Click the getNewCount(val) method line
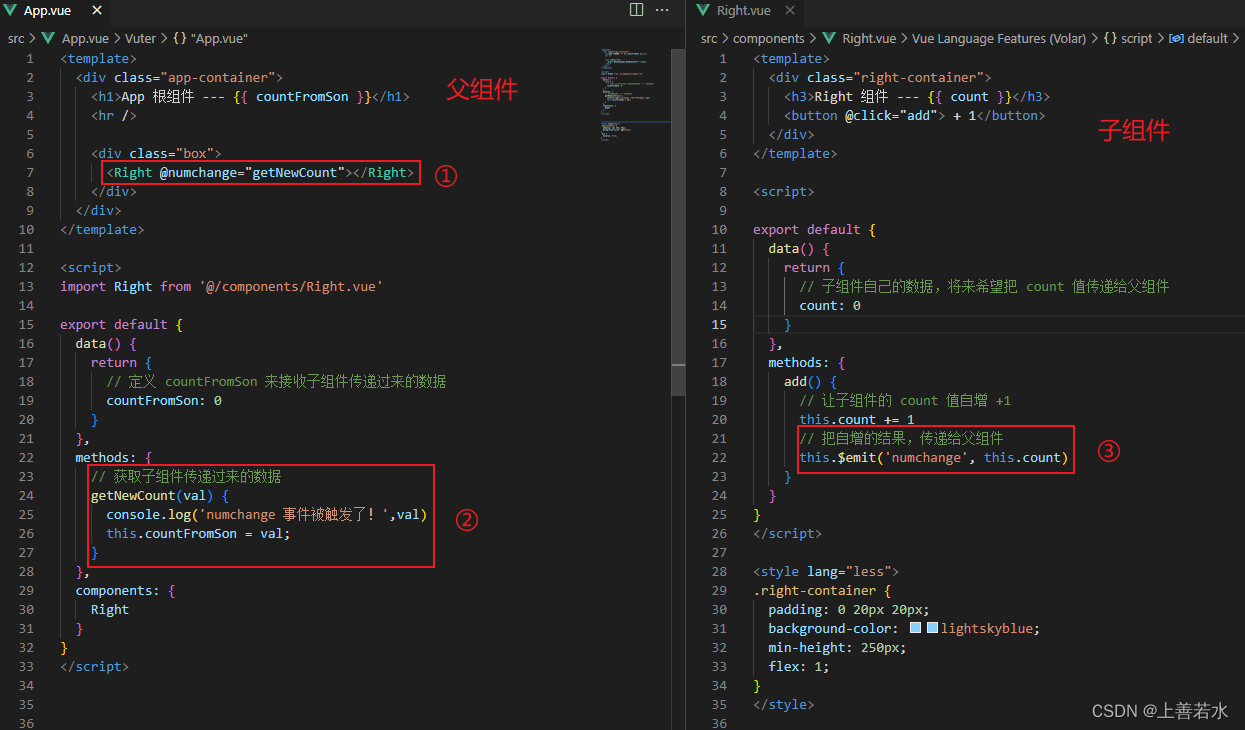1245x730 pixels. click(160, 496)
